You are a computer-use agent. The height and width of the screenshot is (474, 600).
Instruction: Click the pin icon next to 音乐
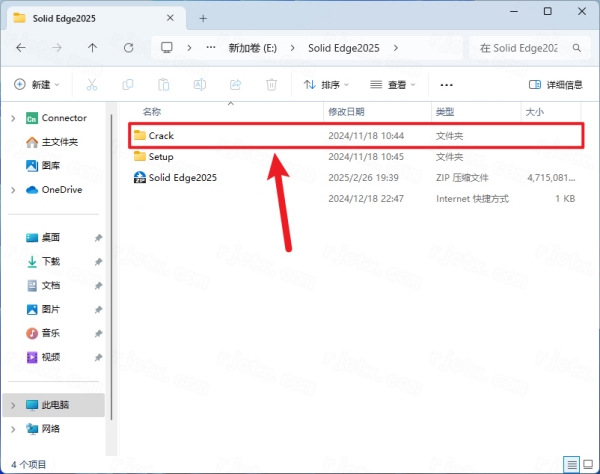point(98,334)
